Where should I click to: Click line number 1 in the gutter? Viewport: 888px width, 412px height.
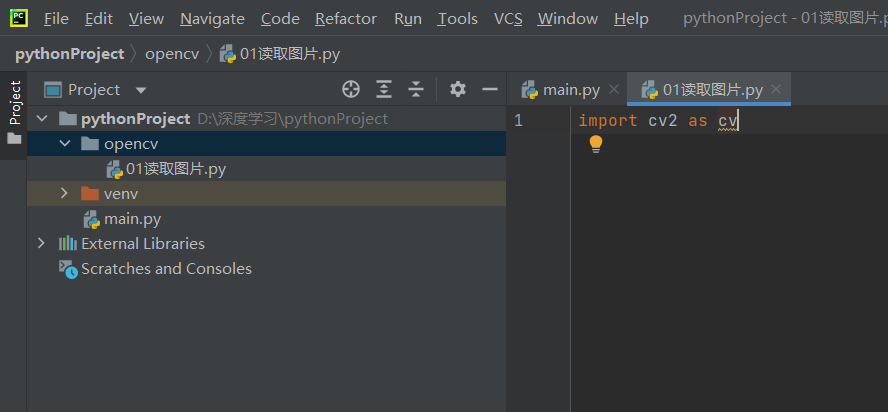pos(518,120)
